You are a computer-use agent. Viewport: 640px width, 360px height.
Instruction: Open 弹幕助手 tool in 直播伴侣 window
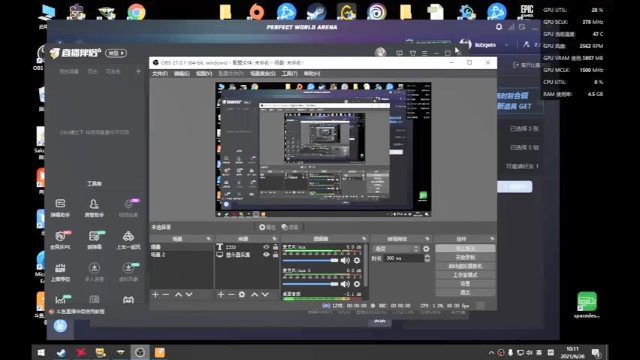[60, 207]
